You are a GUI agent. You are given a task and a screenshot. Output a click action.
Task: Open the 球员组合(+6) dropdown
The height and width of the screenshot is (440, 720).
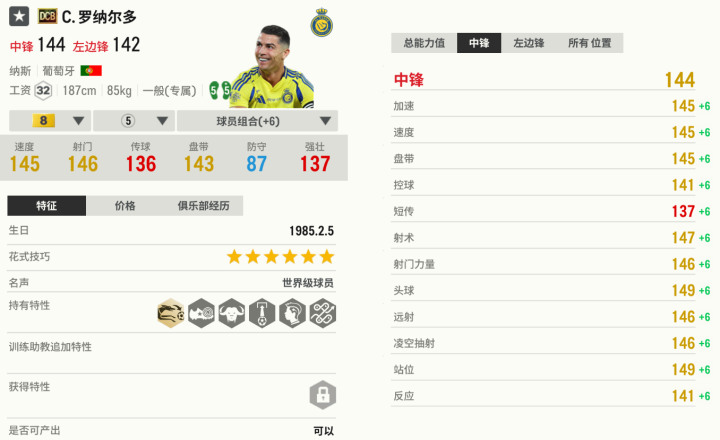[257, 121]
